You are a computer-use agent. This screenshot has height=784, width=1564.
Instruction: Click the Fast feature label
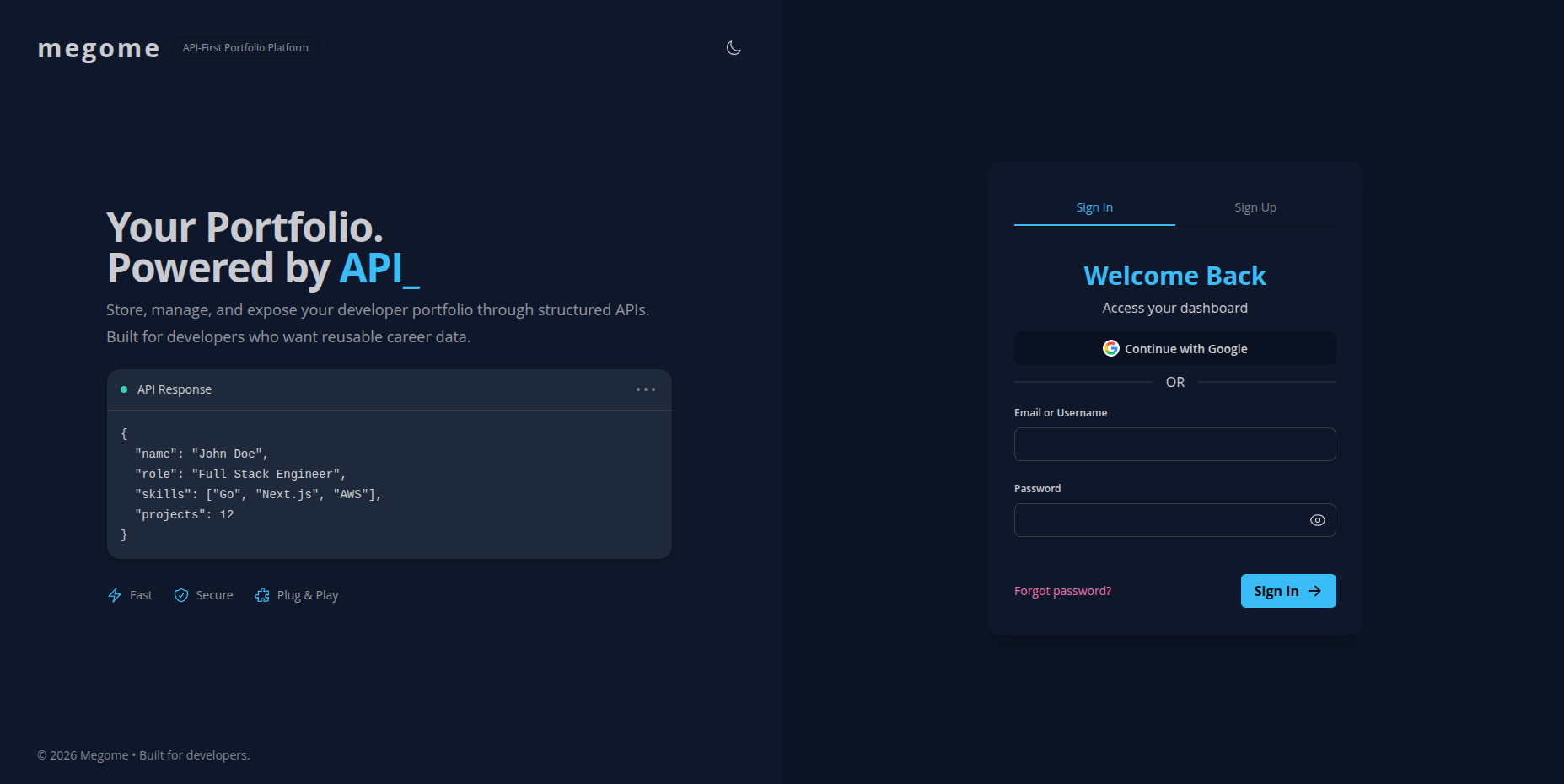tap(141, 595)
